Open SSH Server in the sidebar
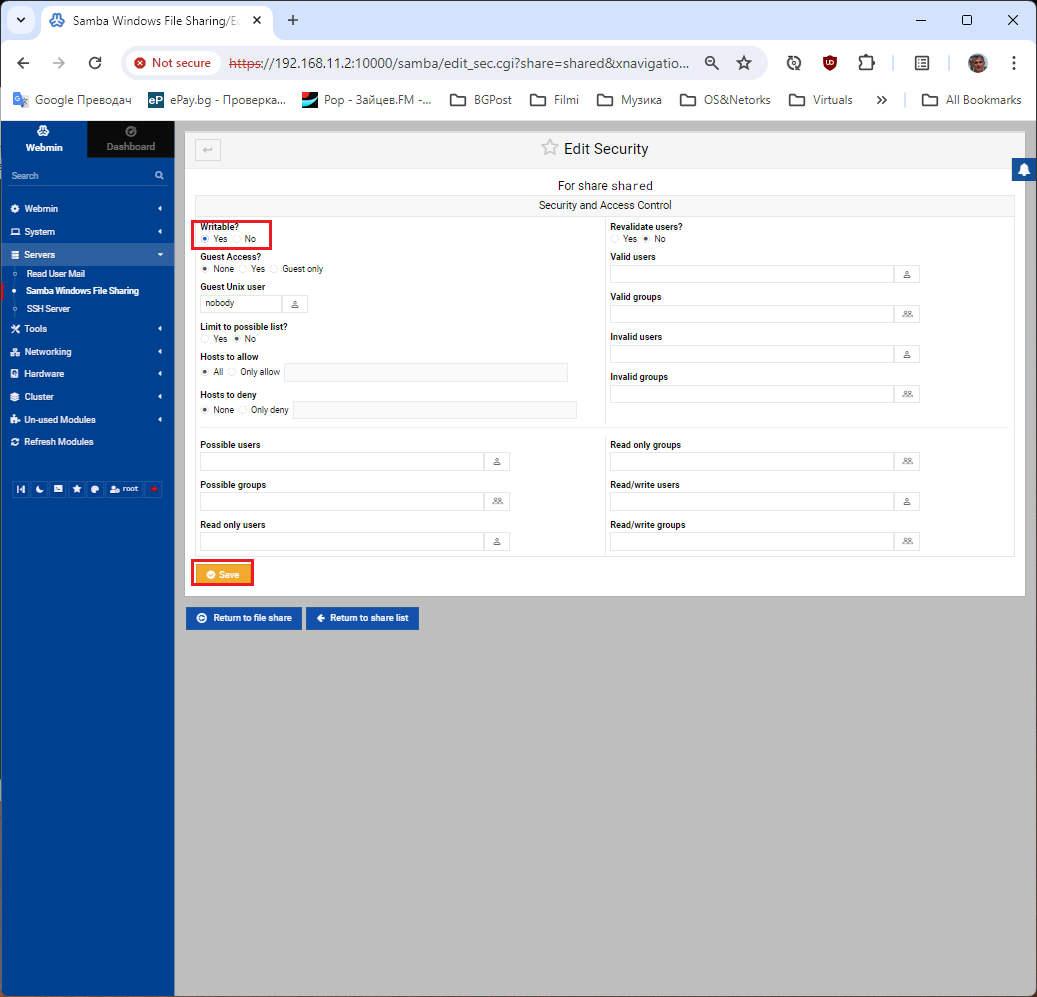The width and height of the screenshot is (1037, 997). pos(48,309)
